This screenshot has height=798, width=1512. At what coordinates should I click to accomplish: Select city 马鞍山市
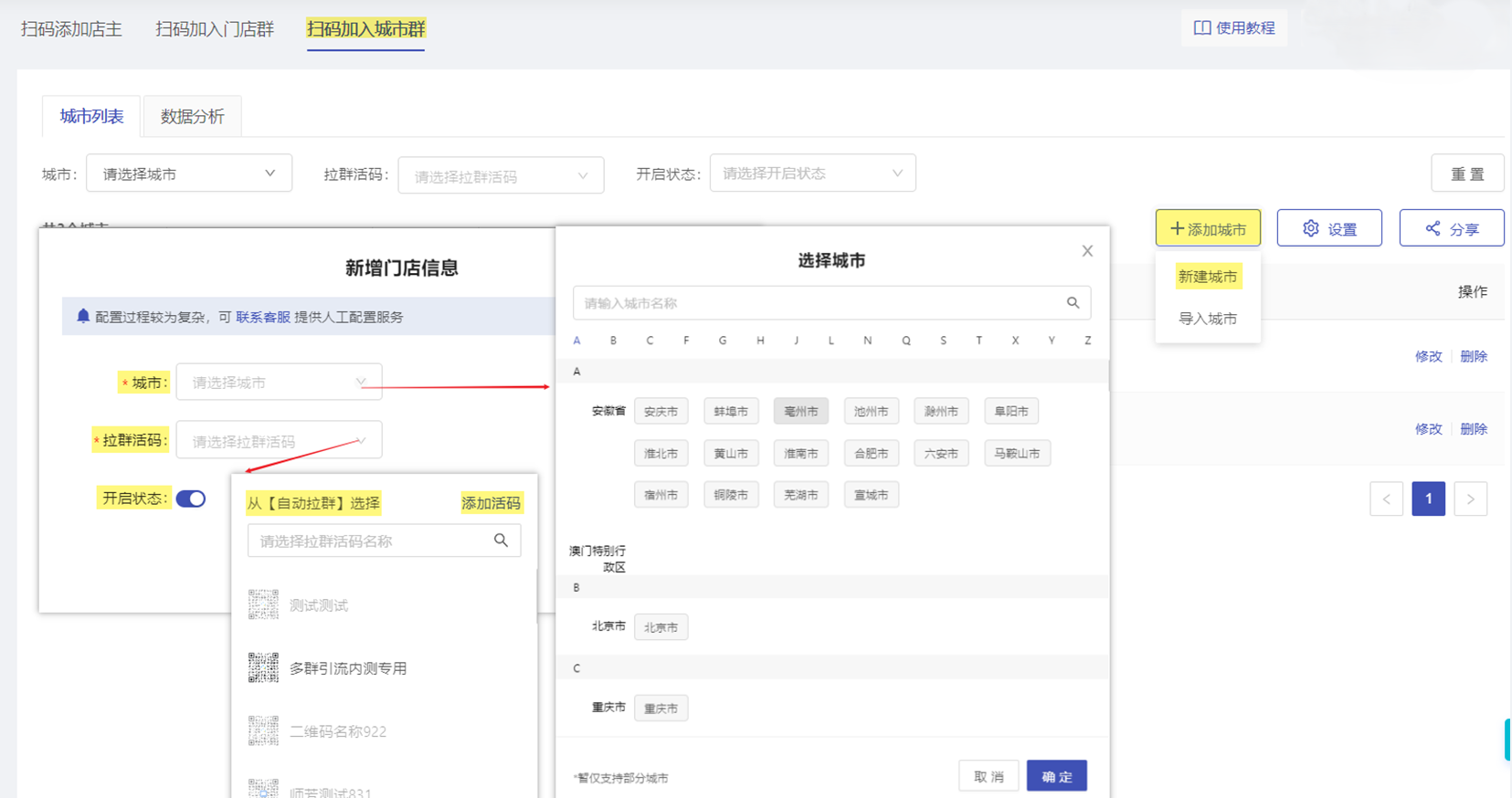[1017, 453]
